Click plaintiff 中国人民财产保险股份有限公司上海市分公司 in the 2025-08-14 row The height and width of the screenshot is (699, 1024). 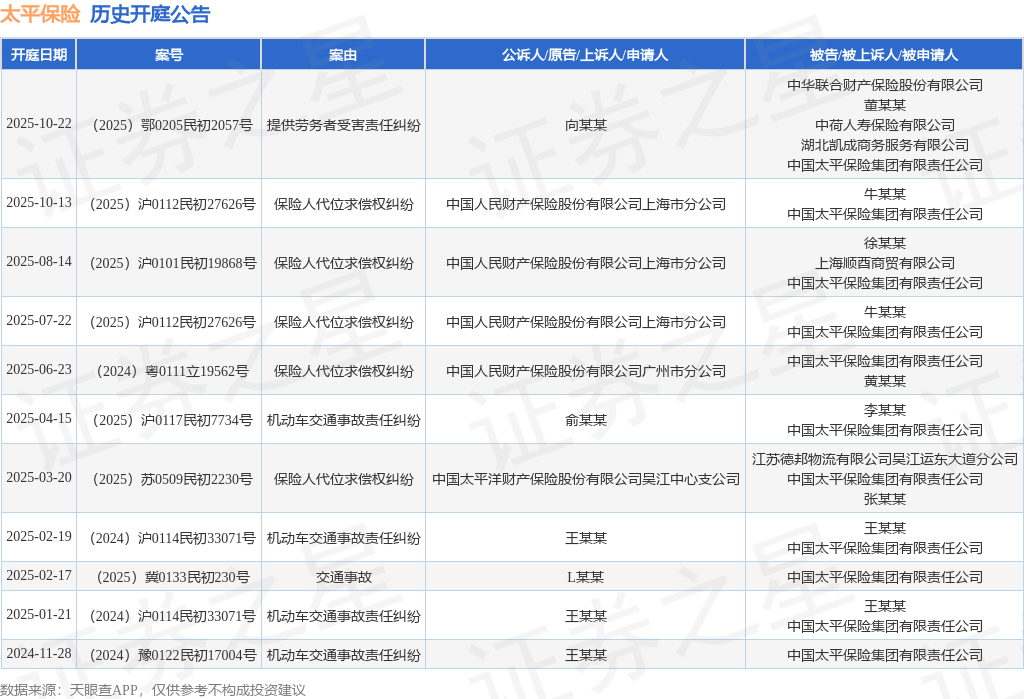click(x=585, y=263)
